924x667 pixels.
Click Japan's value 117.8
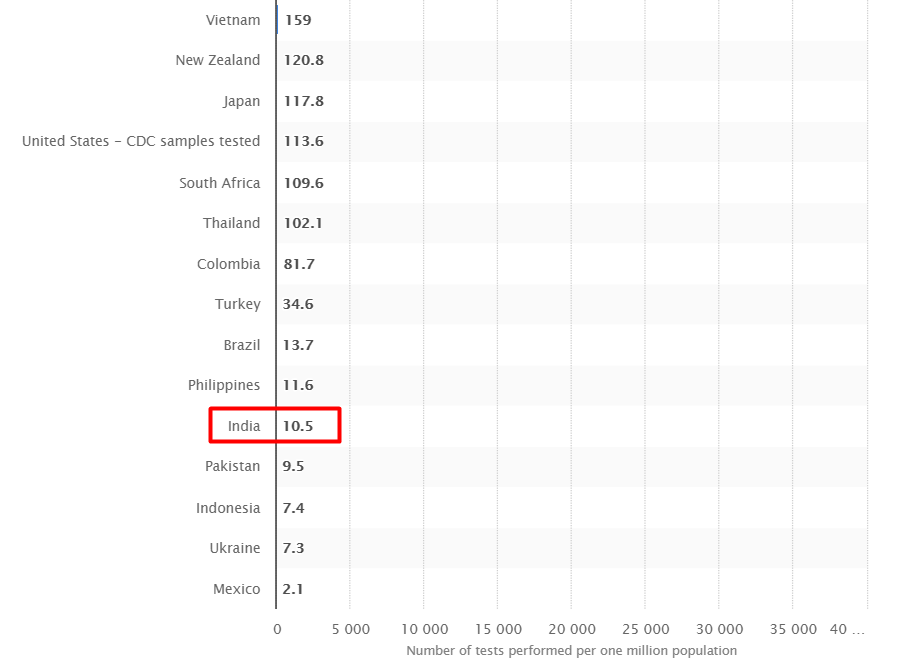(x=303, y=101)
